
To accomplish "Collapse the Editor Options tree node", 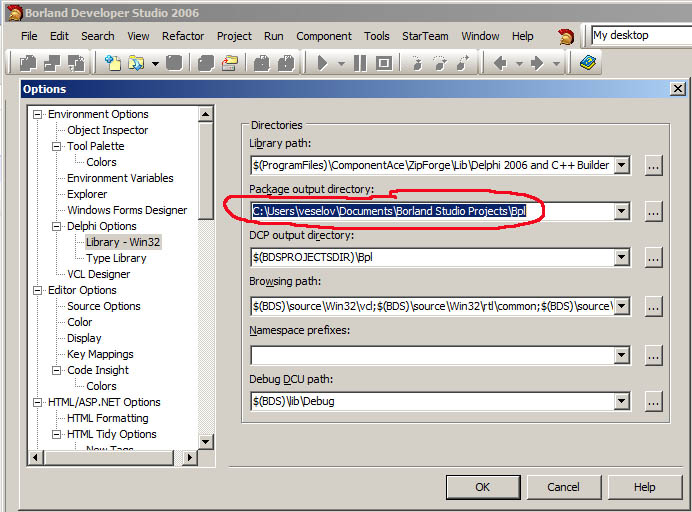I will 38,290.
